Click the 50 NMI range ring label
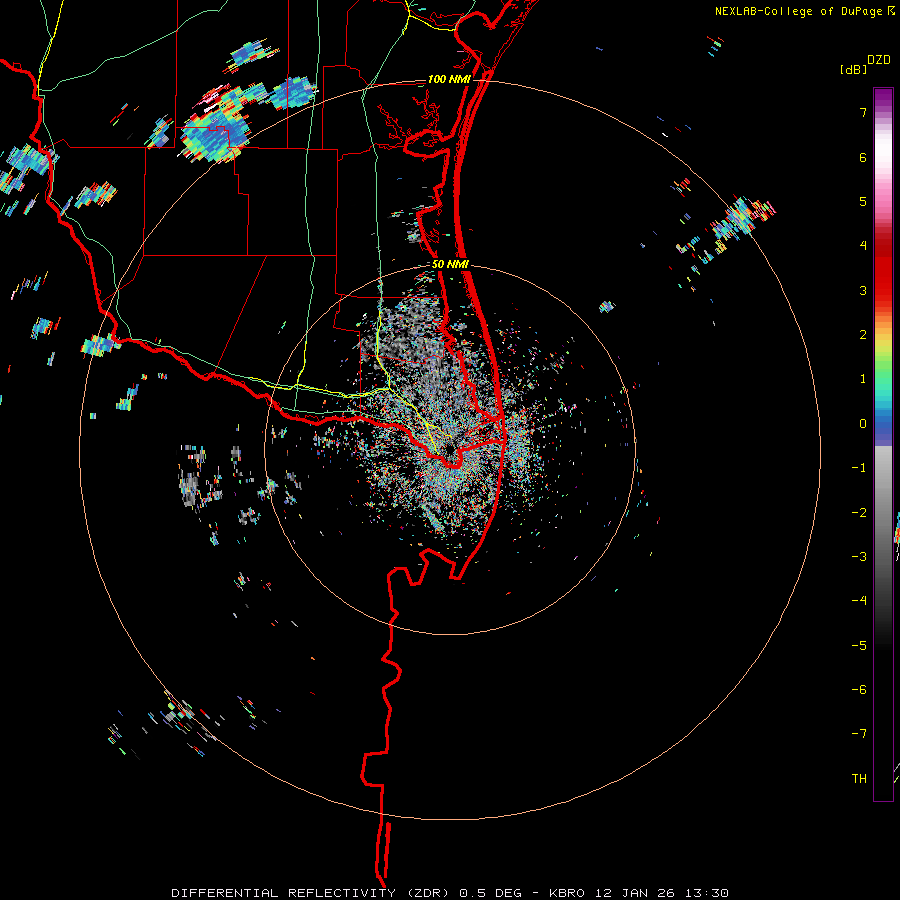The image size is (900, 900). point(451,265)
